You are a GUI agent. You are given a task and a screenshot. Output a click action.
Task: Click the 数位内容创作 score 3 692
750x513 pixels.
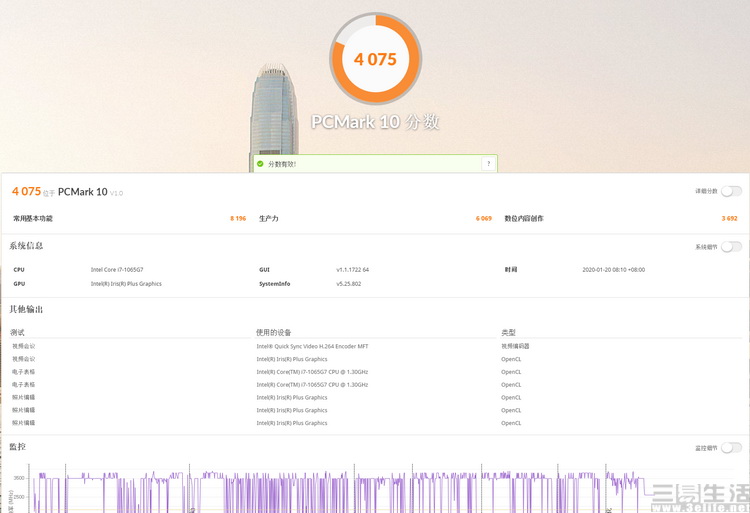click(x=729, y=218)
